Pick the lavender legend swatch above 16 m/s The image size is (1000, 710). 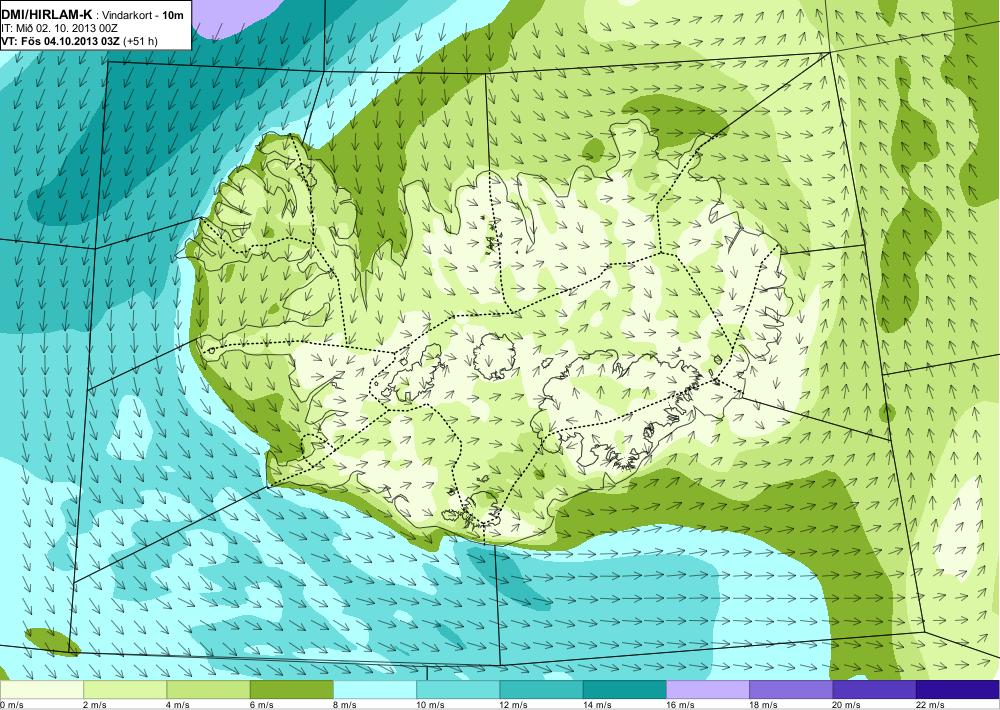(x=708, y=690)
